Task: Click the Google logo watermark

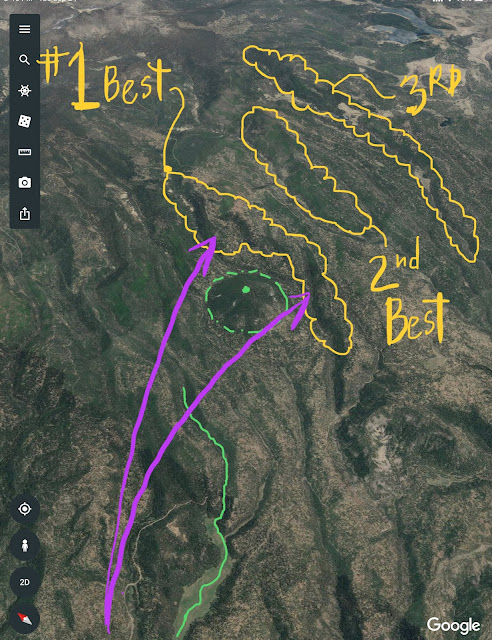Action: pyautogui.click(x=453, y=625)
